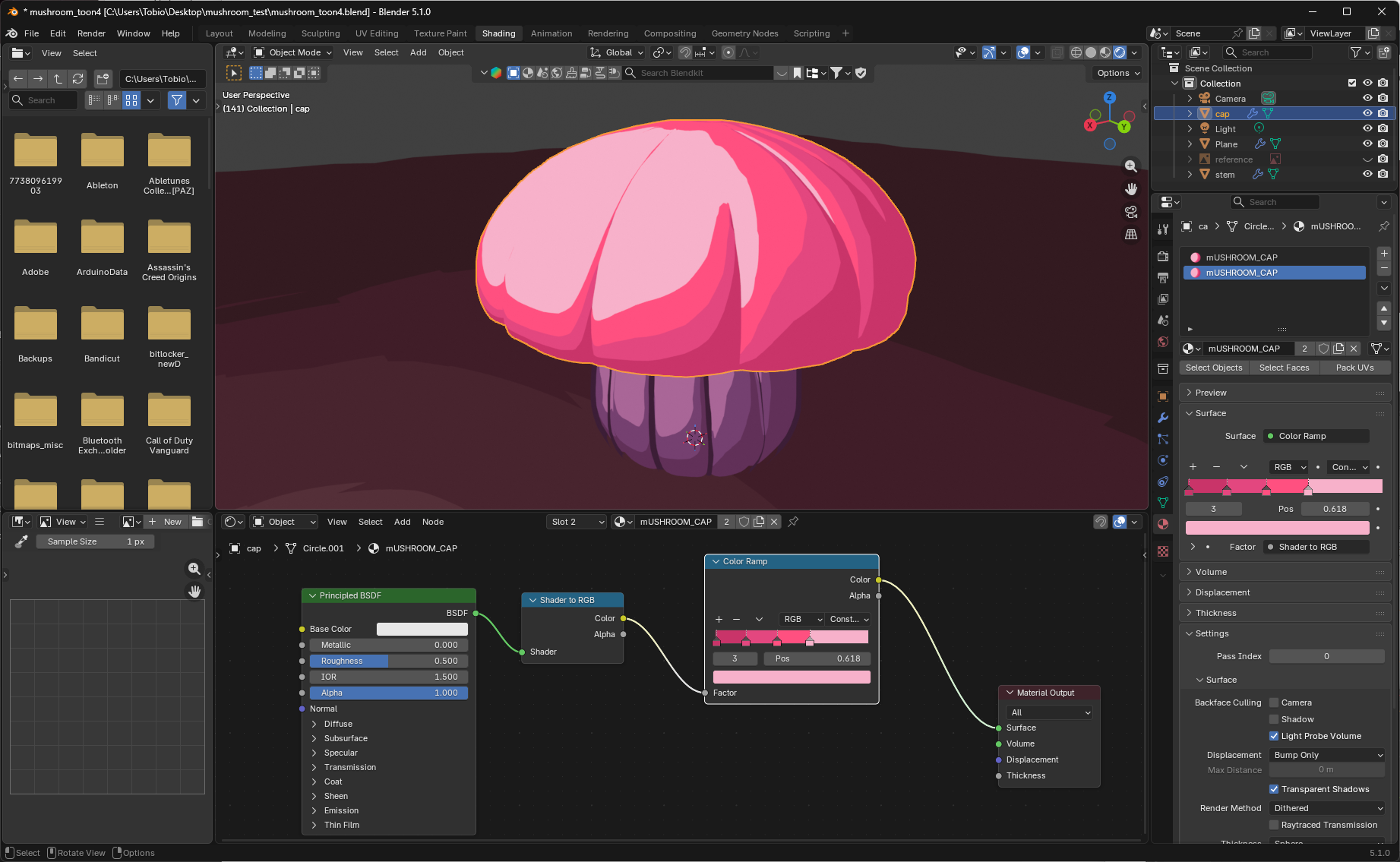Enable the Backface Culling Shadow checkbox
Image resolution: width=1400 pixels, height=862 pixels.
1274,719
